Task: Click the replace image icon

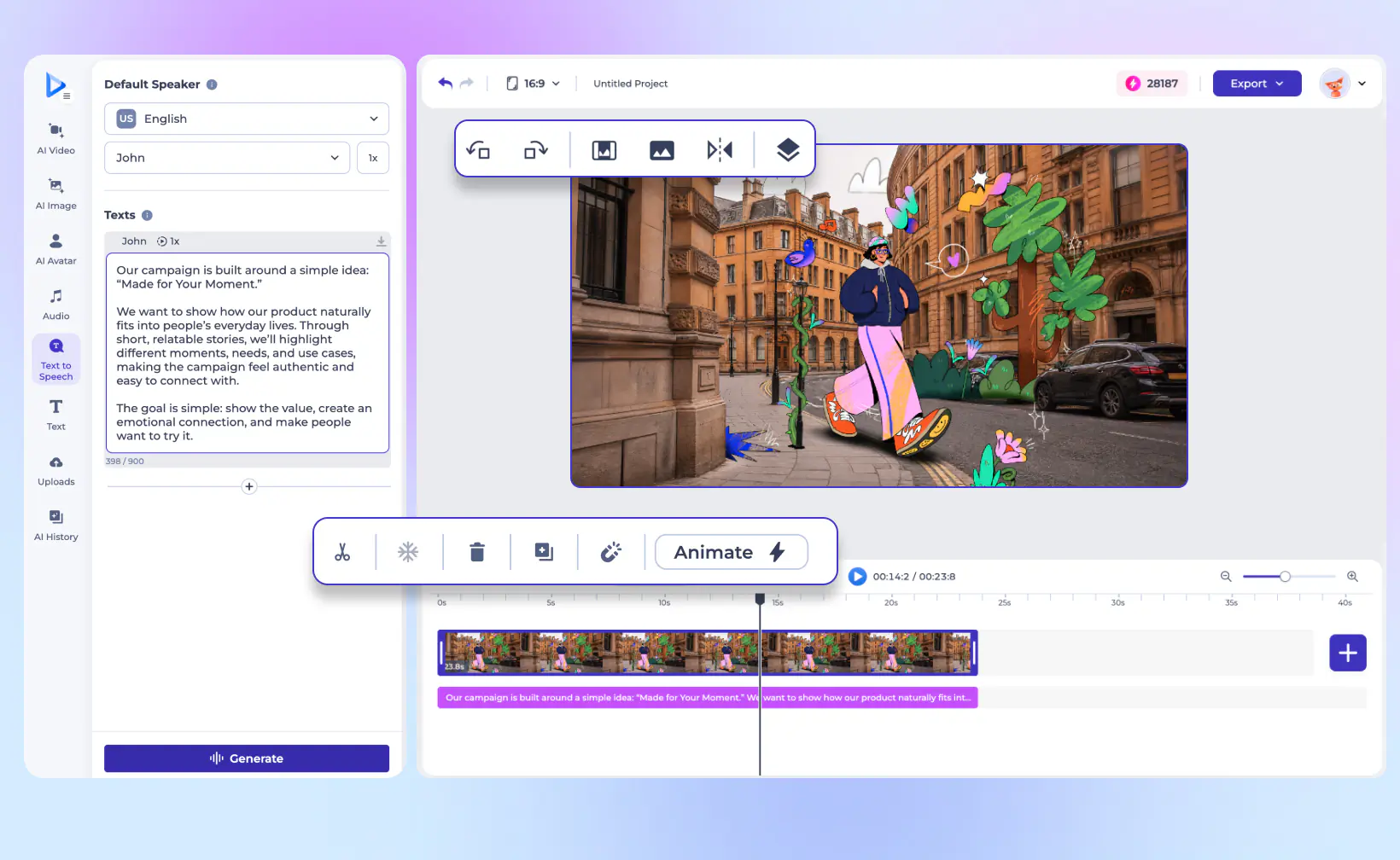Action: 662,150
